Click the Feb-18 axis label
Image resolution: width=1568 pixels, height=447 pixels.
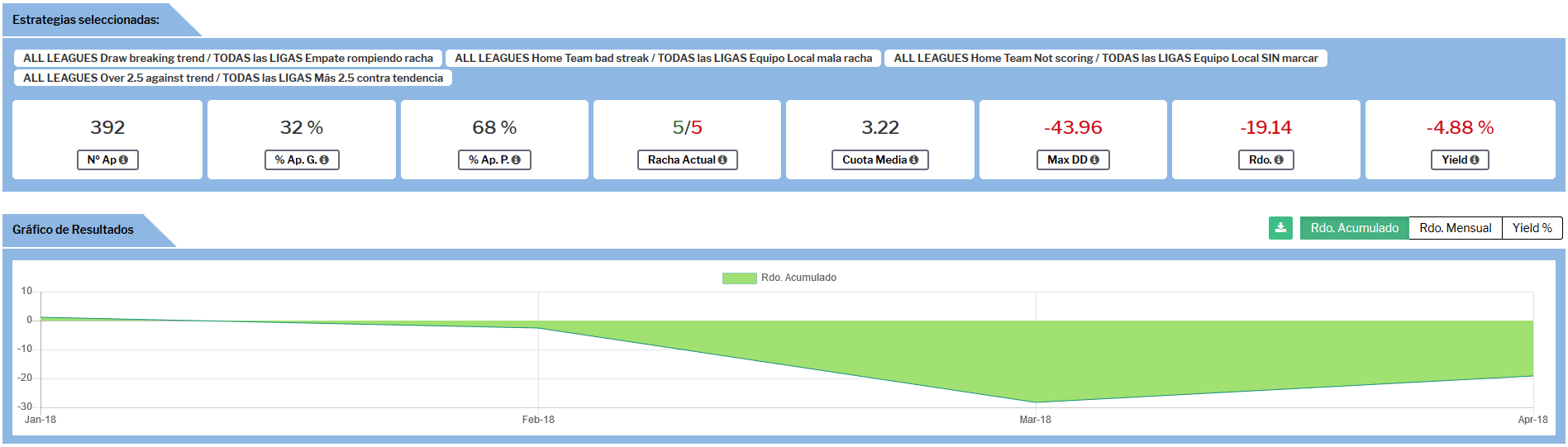(538, 420)
